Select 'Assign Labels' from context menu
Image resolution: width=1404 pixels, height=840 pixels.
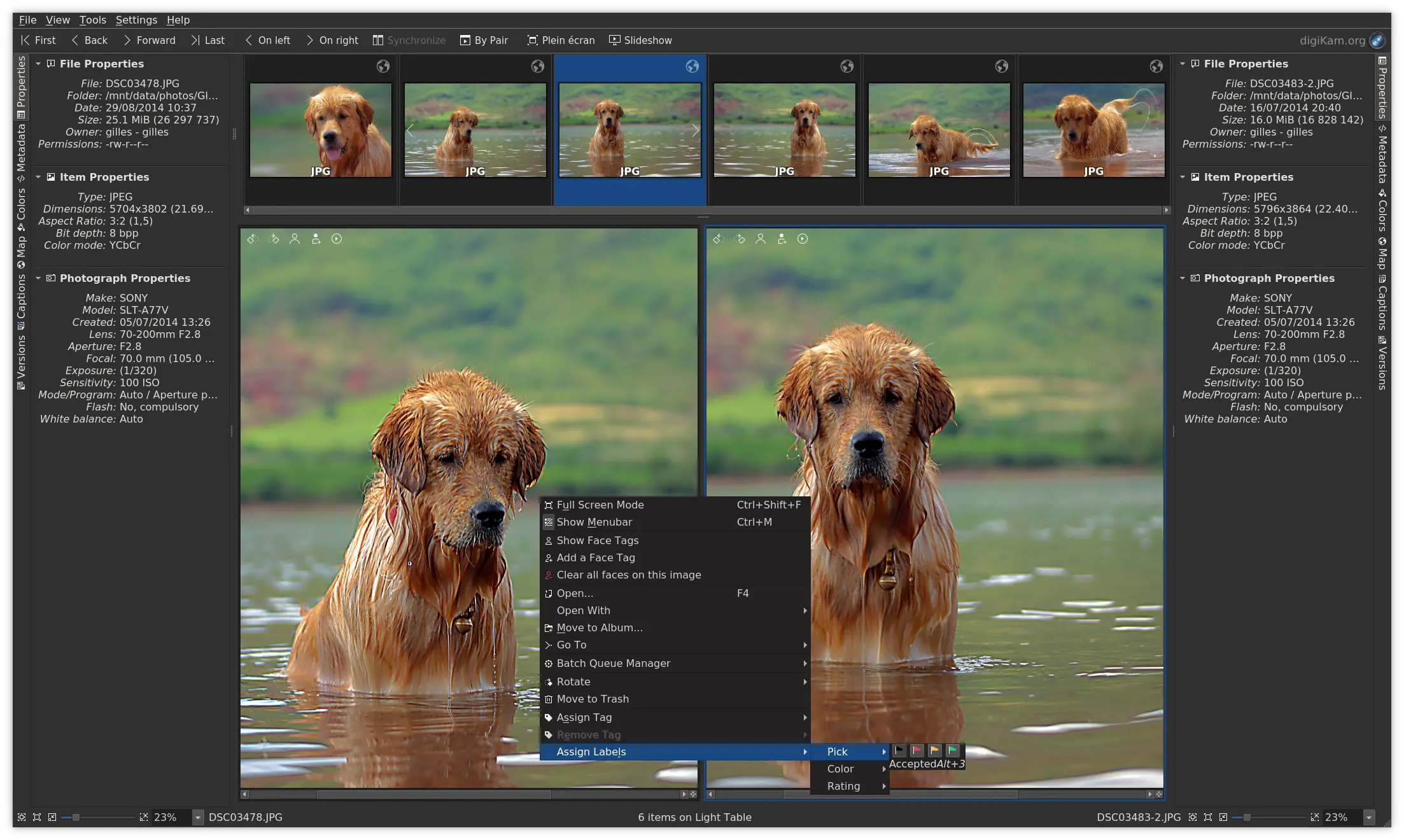pos(592,751)
